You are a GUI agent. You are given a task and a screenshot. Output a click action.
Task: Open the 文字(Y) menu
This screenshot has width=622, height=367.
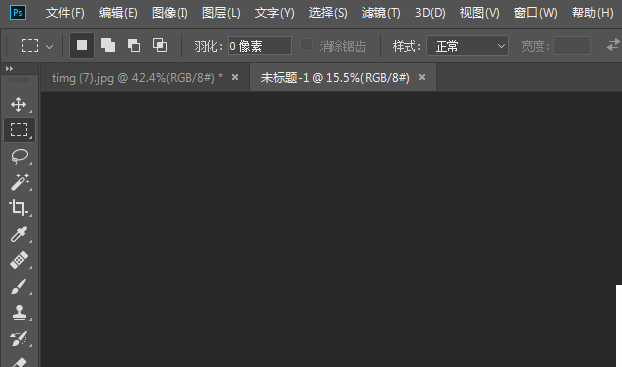coord(275,13)
